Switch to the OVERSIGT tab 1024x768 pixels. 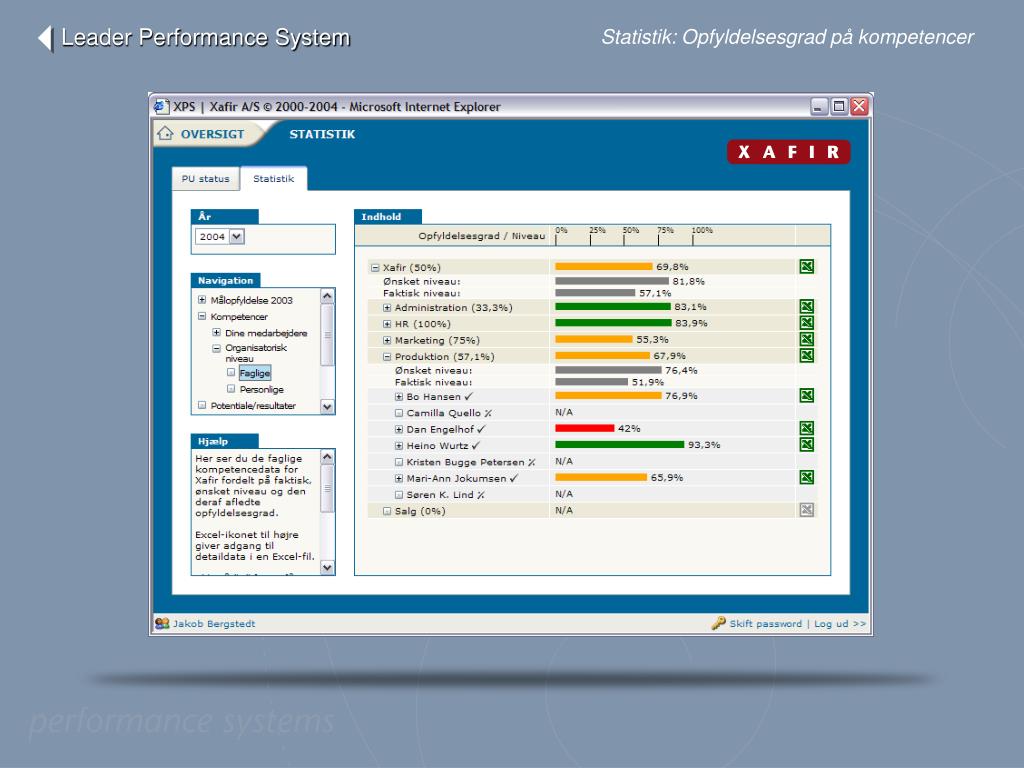pyautogui.click(x=212, y=134)
